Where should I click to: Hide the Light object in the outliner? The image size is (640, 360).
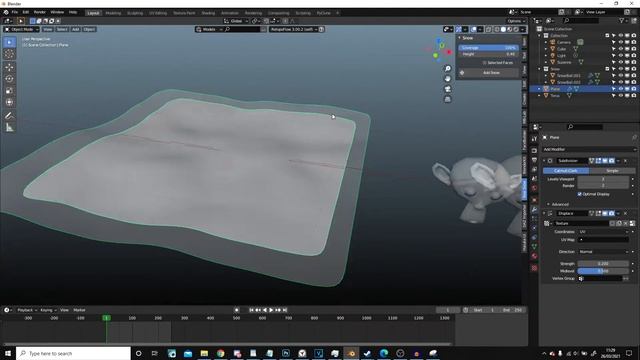click(620, 56)
